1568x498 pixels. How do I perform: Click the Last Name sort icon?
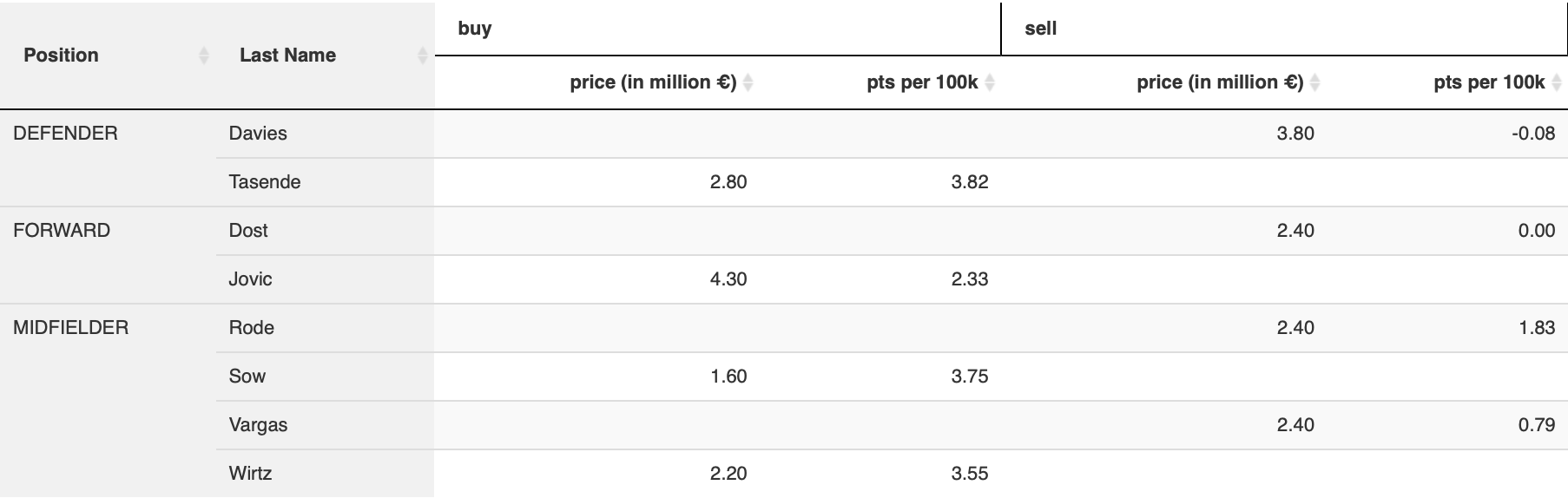pyautogui.click(x=422, y=56)
